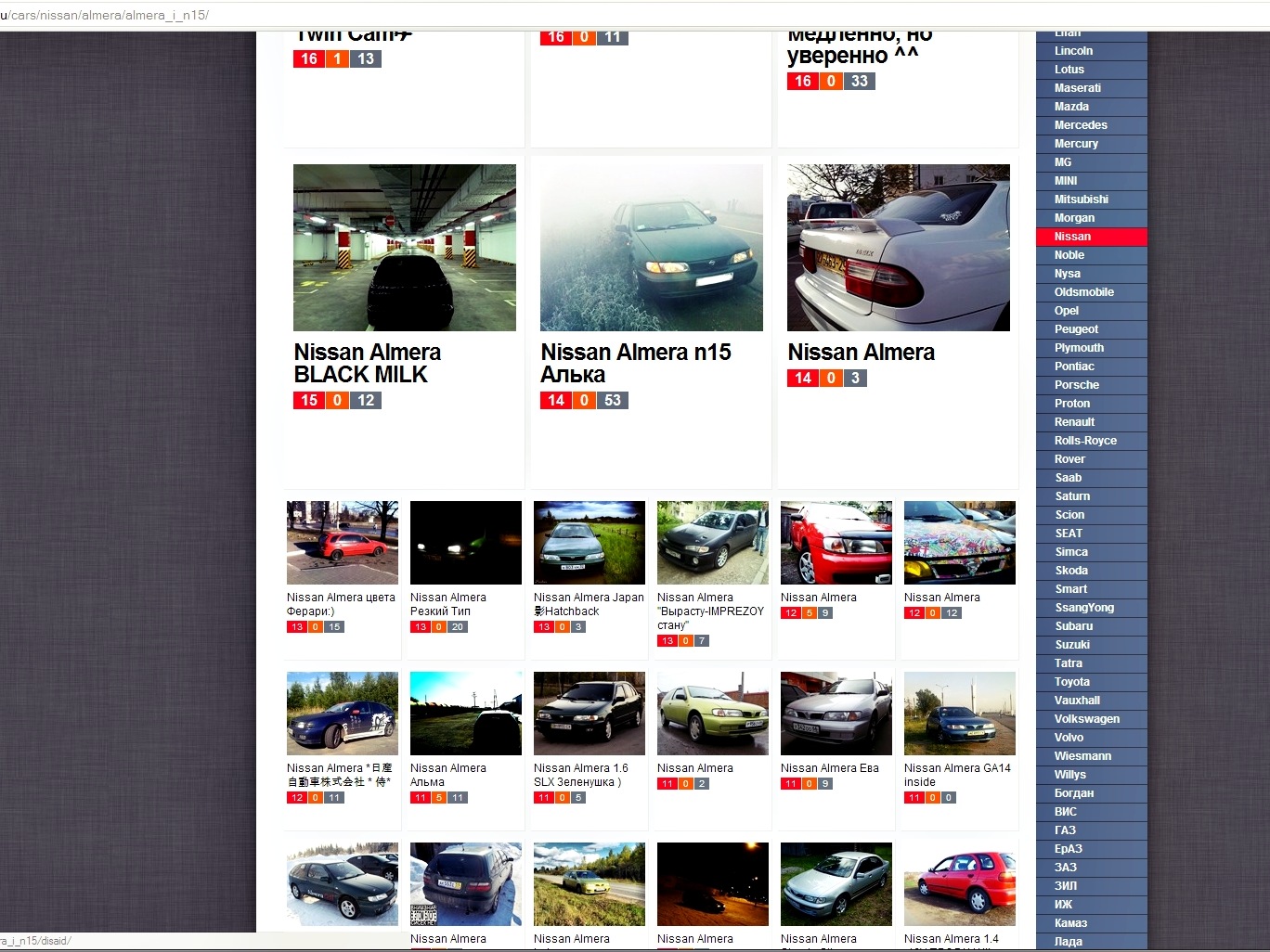
Task: View the dark headlights 'Резкий Тип' thumbnail
Action: point(466,543)
